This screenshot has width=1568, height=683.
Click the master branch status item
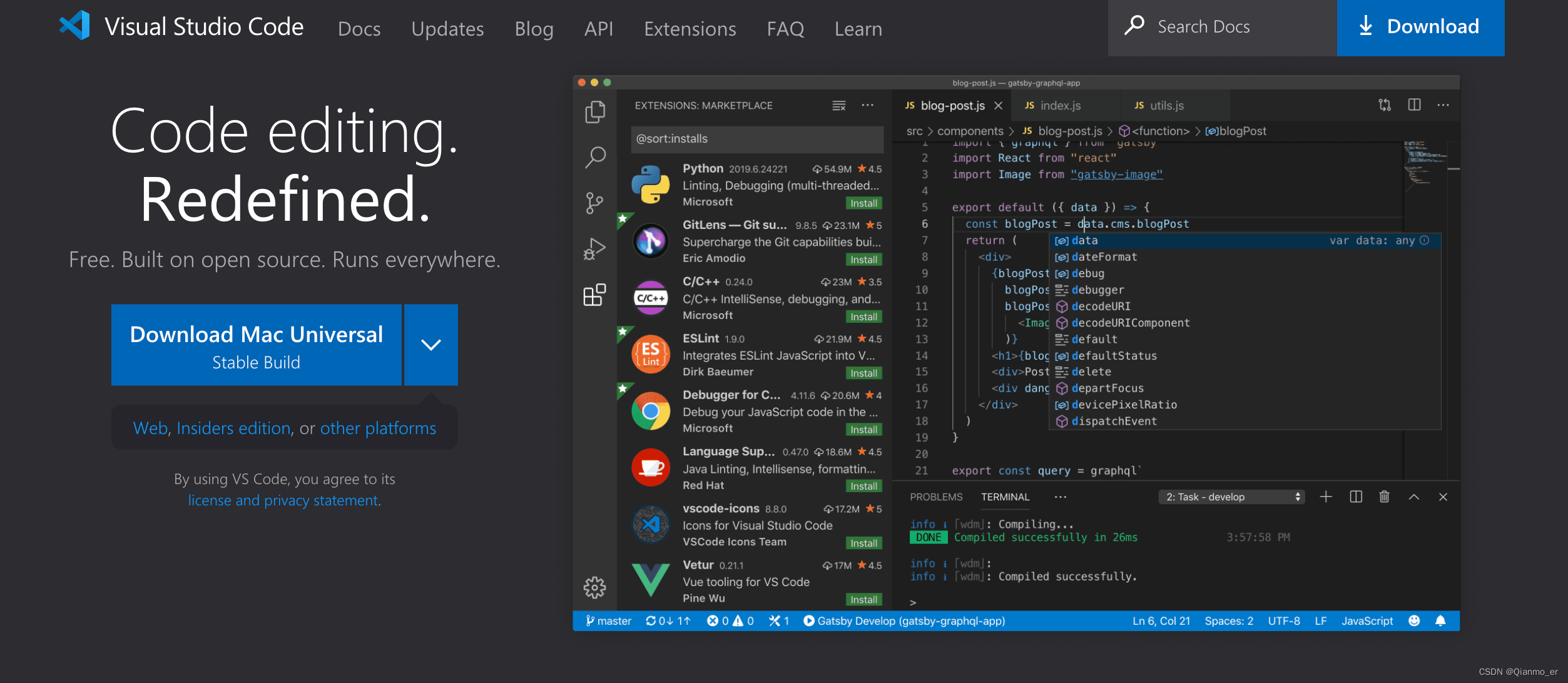608,620
